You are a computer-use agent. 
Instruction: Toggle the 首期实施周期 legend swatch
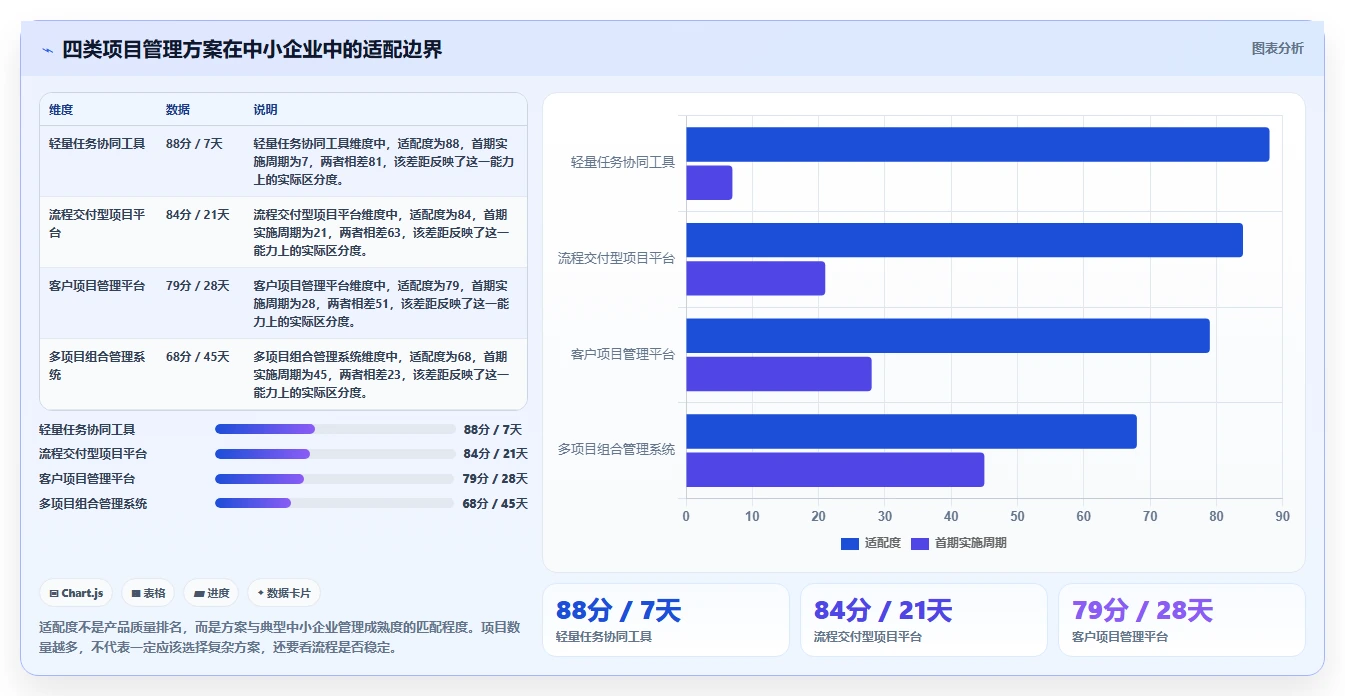pyautogui.click(x=920, y=543)
